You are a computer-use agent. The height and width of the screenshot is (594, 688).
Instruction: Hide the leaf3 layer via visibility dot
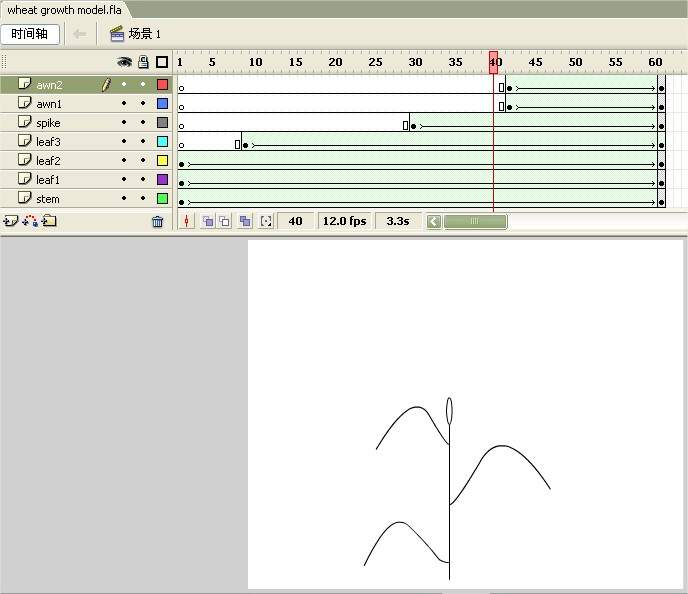click(124, 141)
